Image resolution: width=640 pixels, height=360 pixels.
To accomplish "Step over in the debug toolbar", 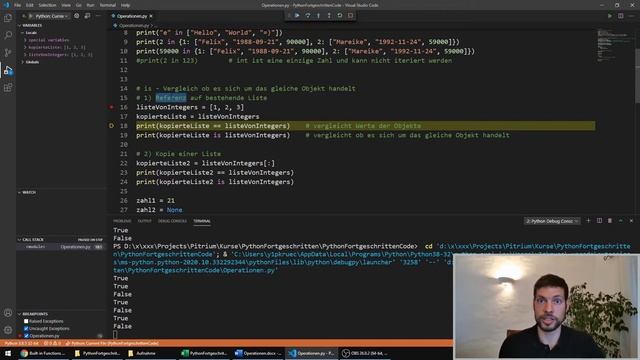I will pyautogui.click(x=308, y=16).
